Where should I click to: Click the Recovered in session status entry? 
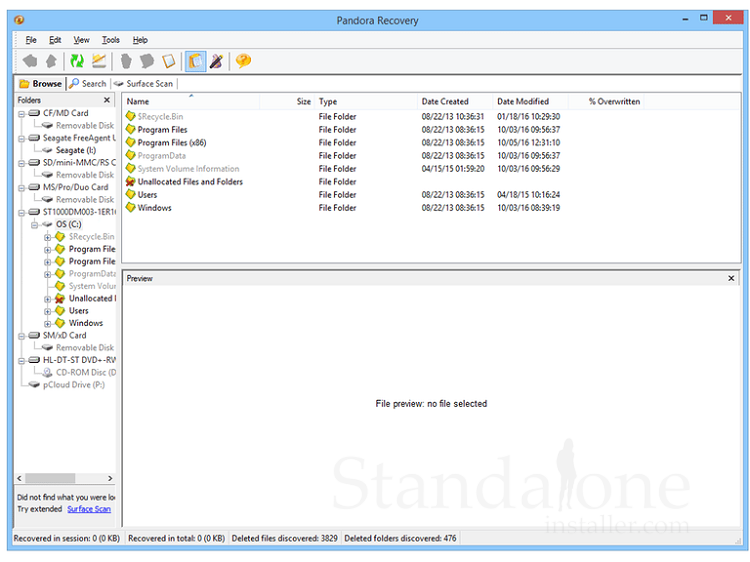pyautogui.click(x=66, y=539)
